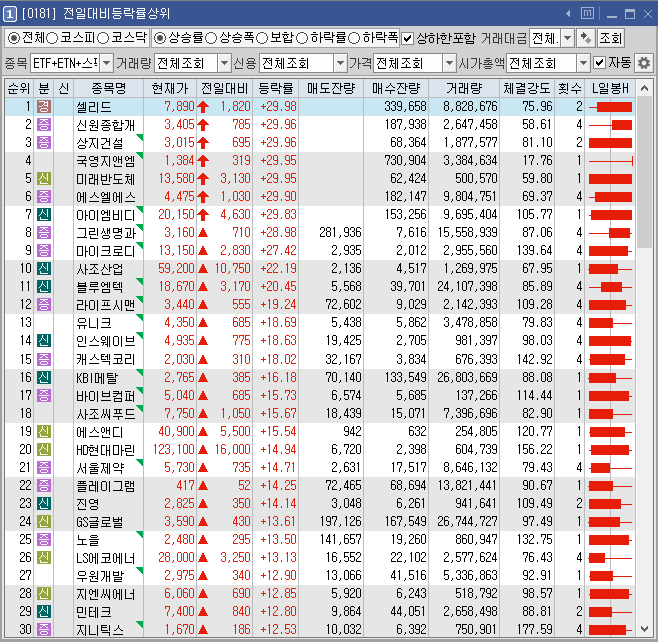The height and width of the screenshot is (642, 658).
Task: Sort by the 현재가 column header
Action: coord(170,88)
